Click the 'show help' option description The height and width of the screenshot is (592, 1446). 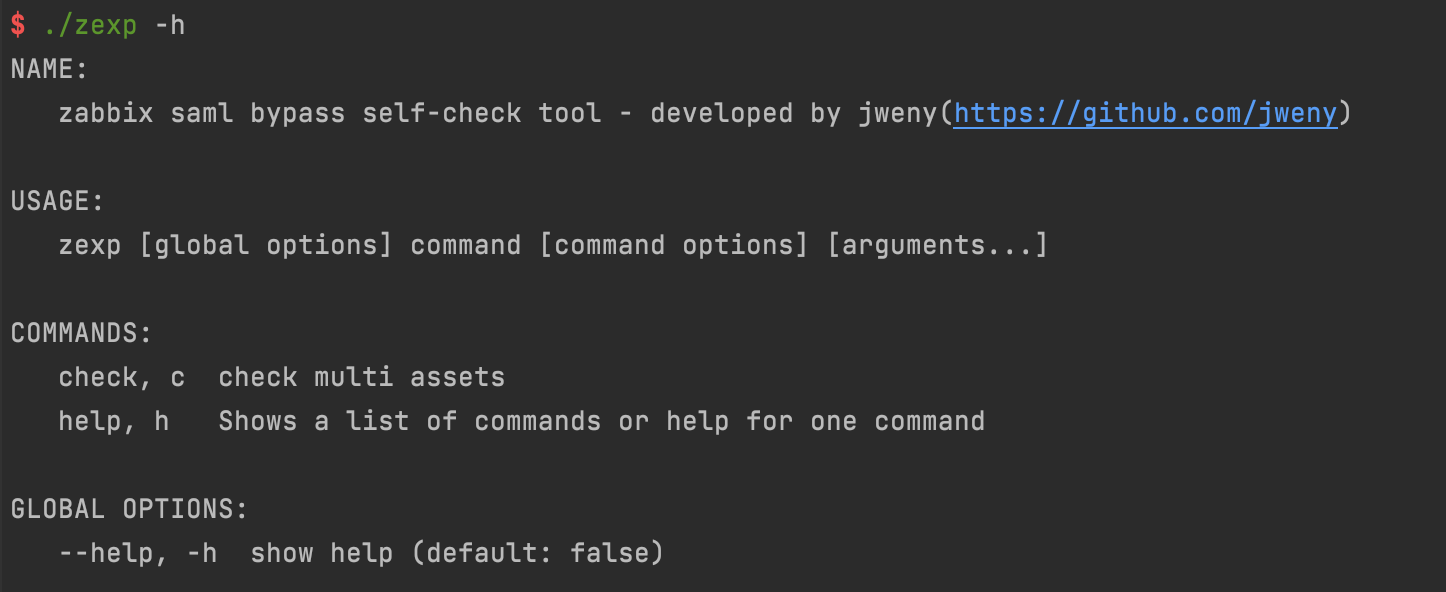pyautogui.click(x=322, y=554)
